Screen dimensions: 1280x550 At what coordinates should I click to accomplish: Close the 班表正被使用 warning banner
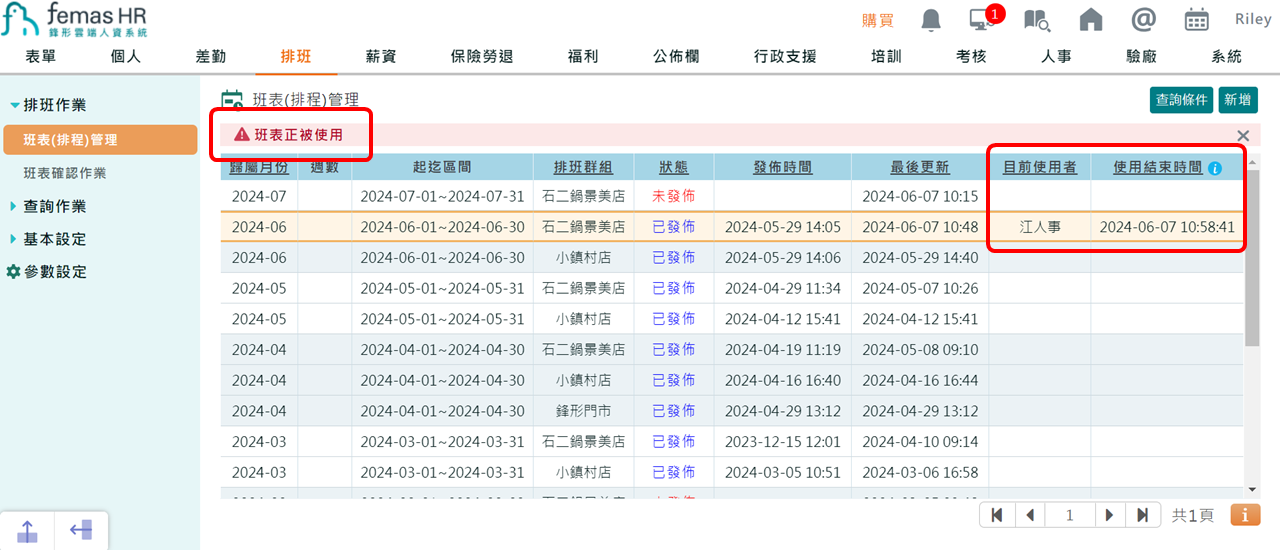click(1243, 135)
